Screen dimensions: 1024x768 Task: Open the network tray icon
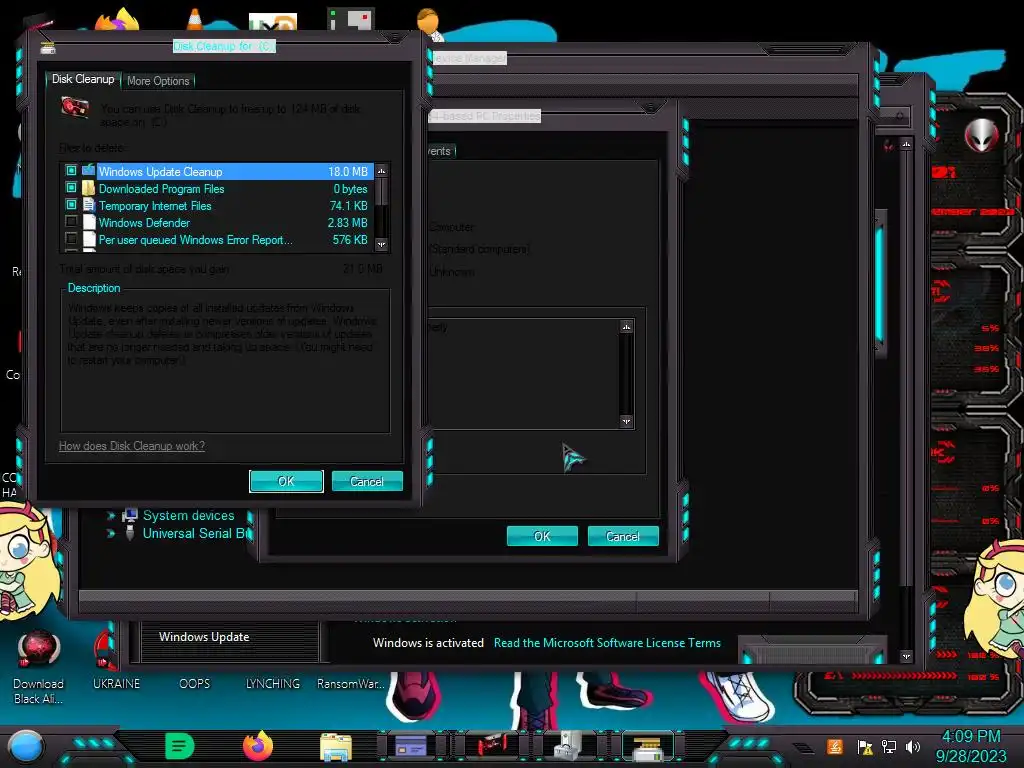[889, 747]
